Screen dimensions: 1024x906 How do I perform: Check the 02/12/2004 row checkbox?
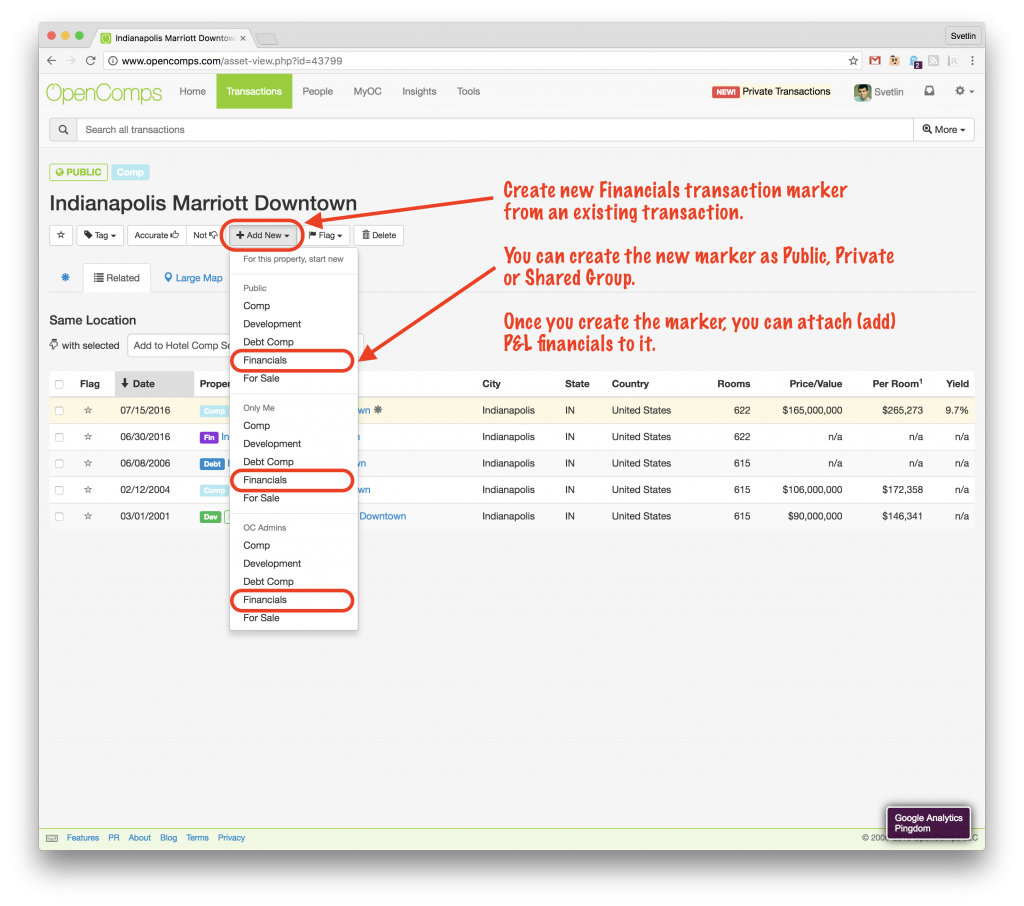[x=59, y=490]
